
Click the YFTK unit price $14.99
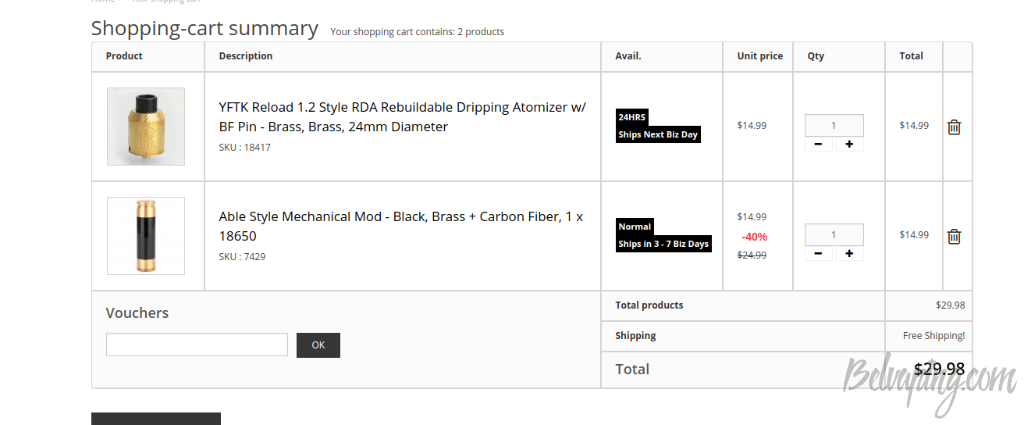point(752,125)
